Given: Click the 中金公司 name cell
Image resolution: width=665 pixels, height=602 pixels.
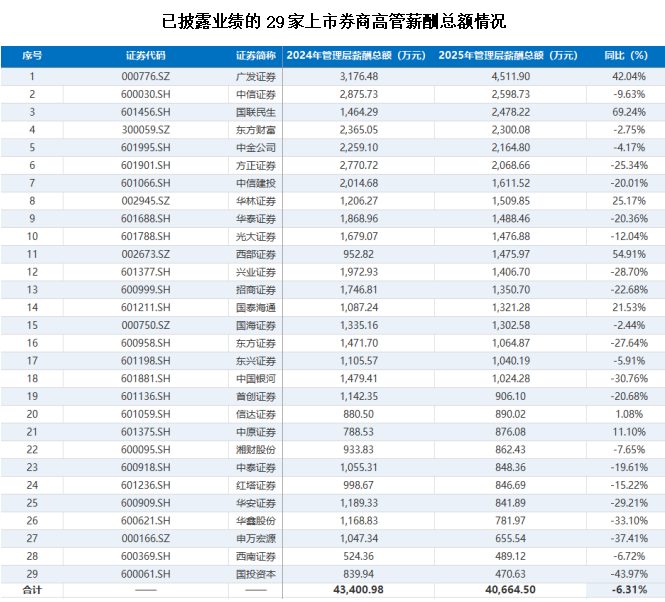Looking at the screenshot, I should [x=256, y=148].
